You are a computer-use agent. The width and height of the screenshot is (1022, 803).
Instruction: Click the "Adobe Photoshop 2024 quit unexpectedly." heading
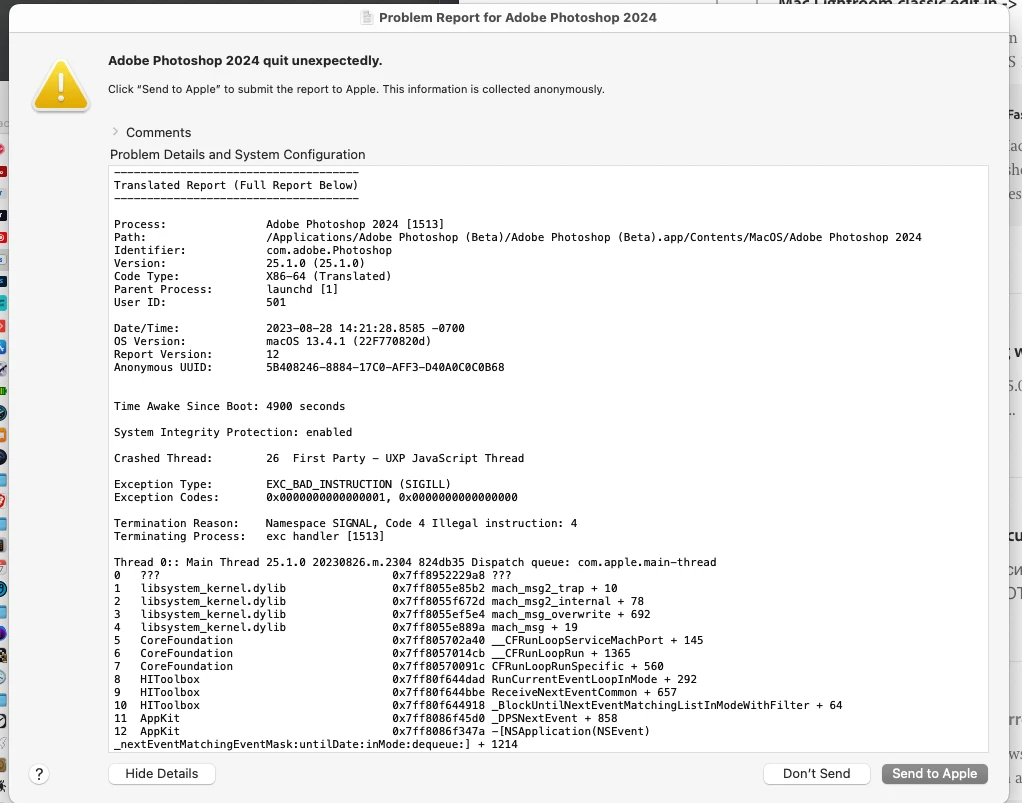(245, 61)
